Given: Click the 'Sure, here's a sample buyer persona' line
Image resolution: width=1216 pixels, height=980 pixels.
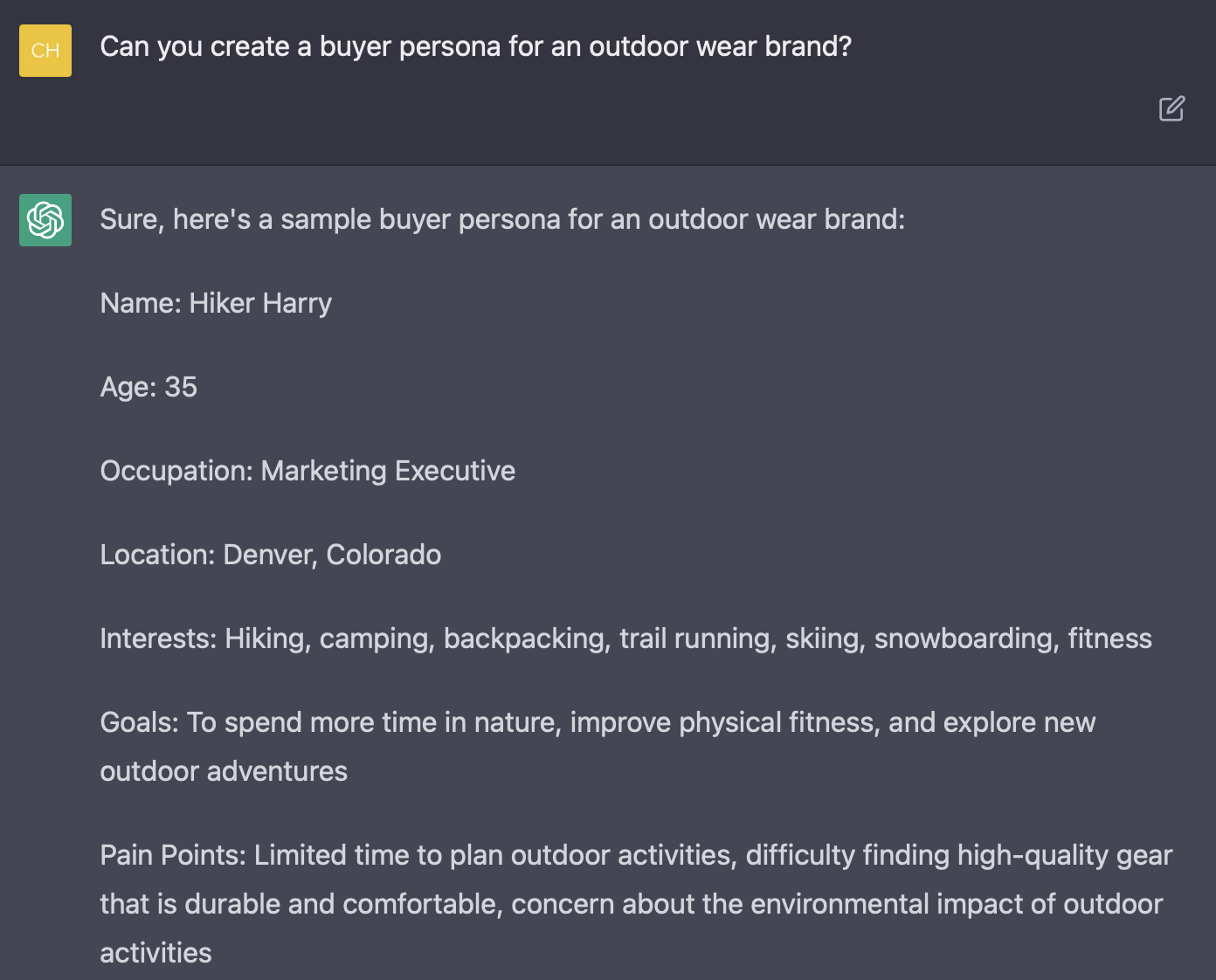Looking at the screenshot, I should click(502, 219).
